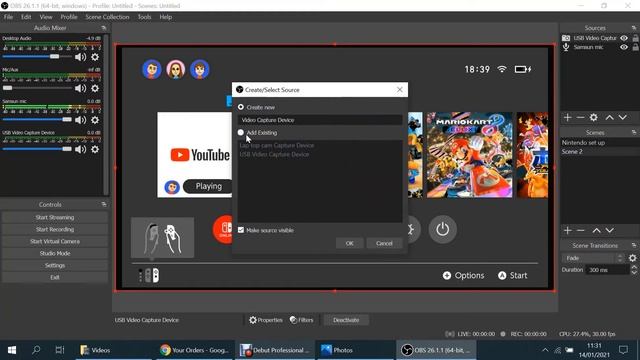The image size is (640, 360).
Task: Open the View menu
Action: (x=46, y=17)
